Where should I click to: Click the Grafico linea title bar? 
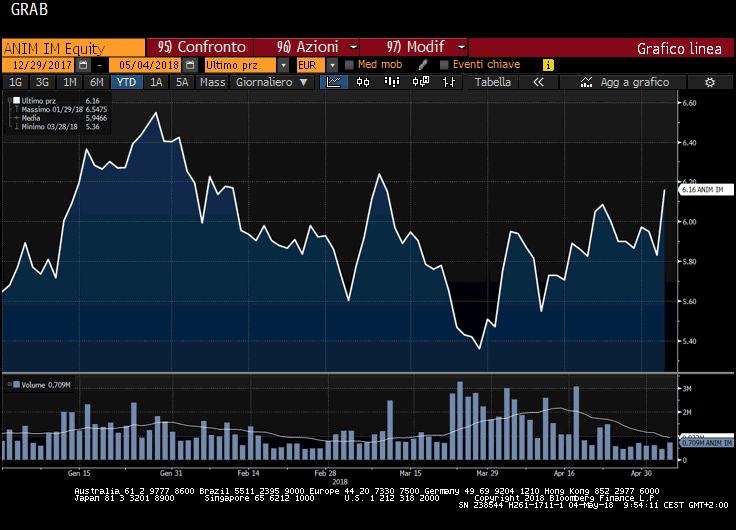tap(601, 47)
